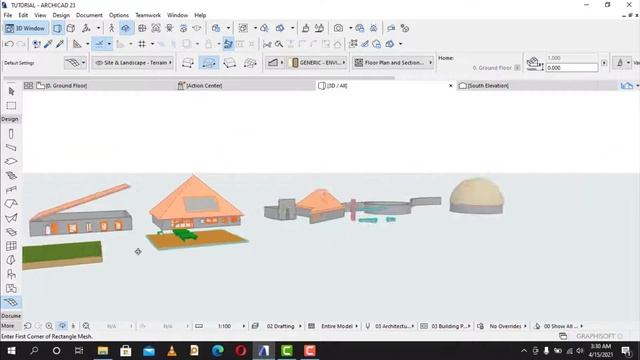The image size is (640, 360).
Task: Open VLC from the Windows taskbar
Action: click(x=172, y=350)
